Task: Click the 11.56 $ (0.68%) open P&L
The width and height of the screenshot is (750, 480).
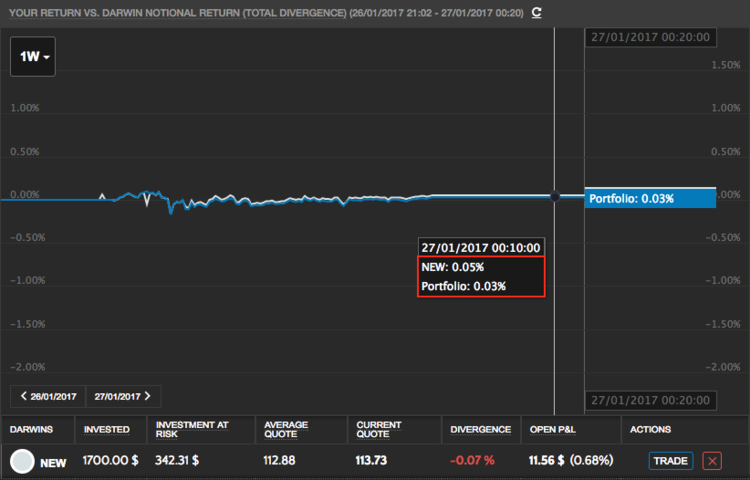Action: pyautogui.click(x=571, y=460)
